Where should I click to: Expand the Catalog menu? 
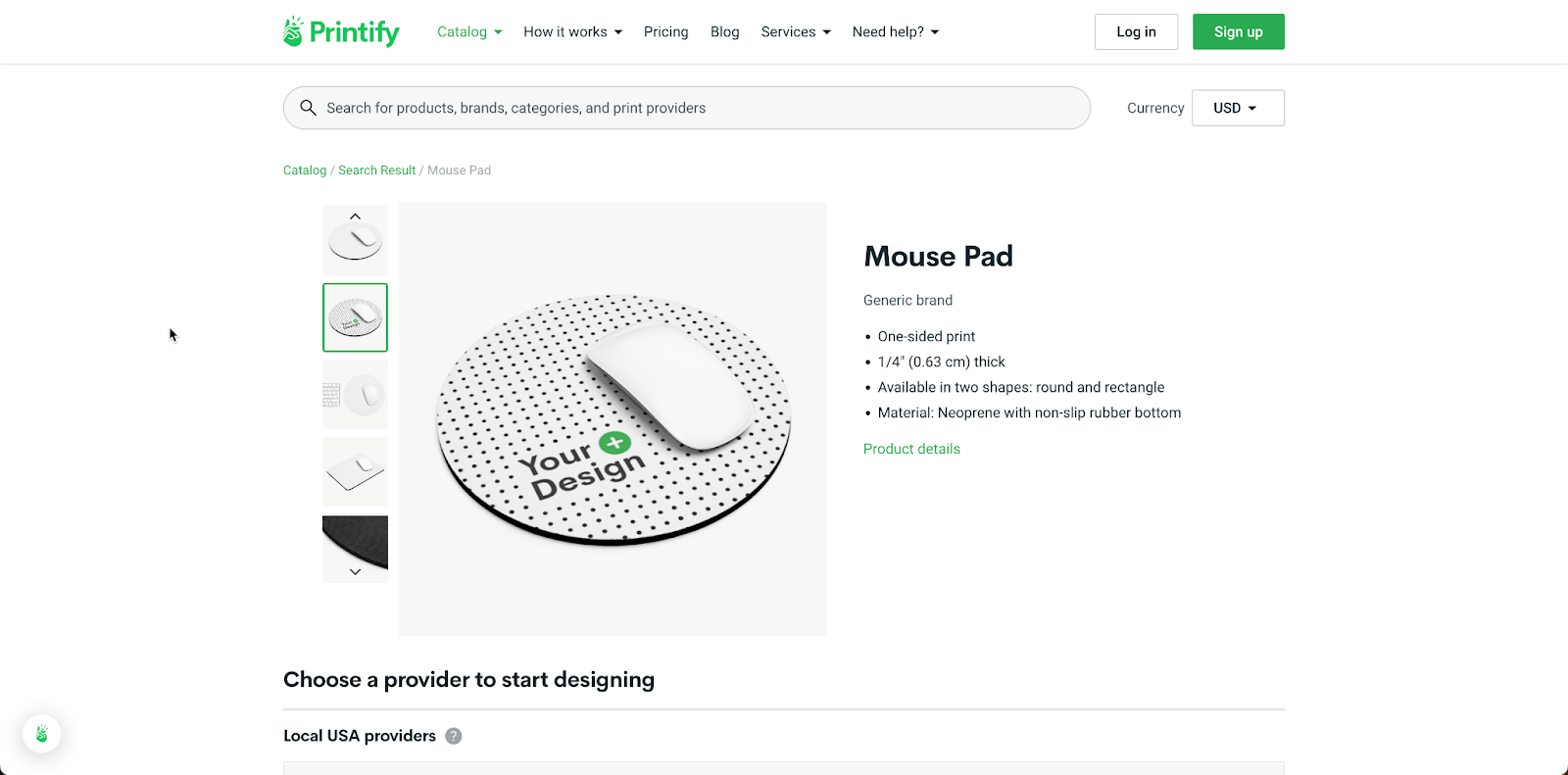pos(469,31)
